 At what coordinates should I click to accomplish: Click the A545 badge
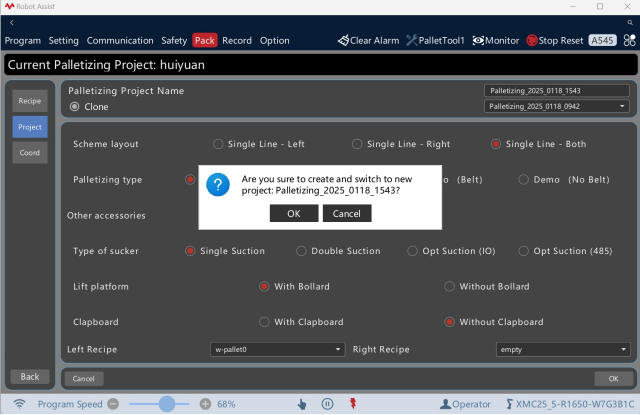[602, 40]
